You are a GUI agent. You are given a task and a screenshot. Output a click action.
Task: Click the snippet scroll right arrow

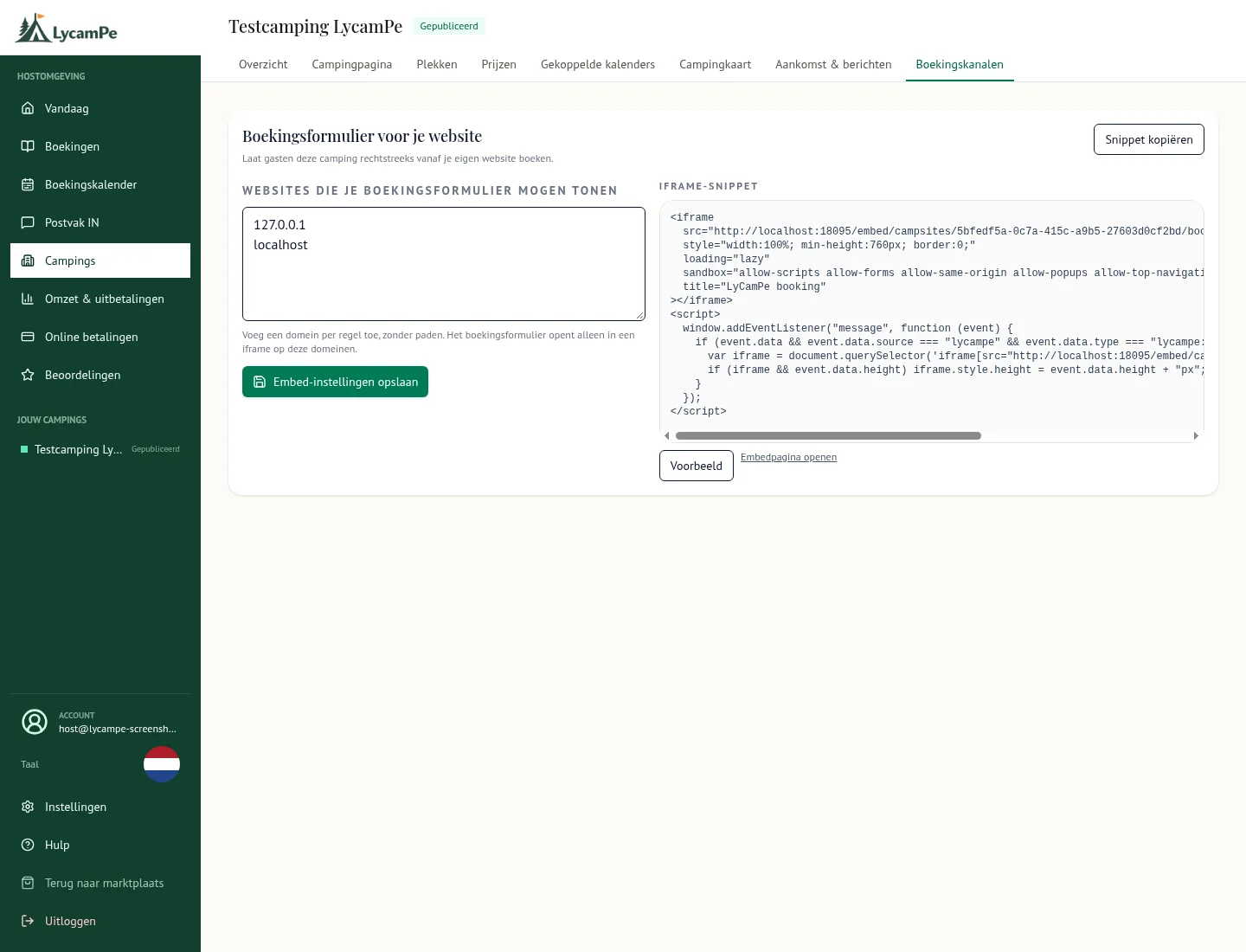tap(1196, 436)
